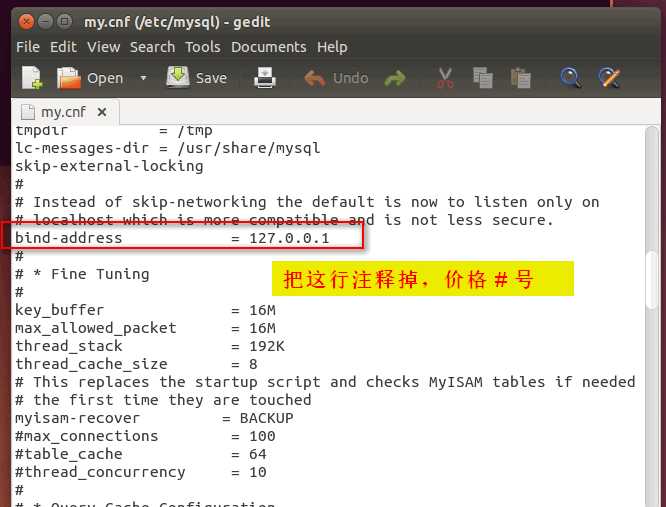Image resolution: width=666 pixels, height=507 pixels.
Task: Print the current document
Action: (x=265, y=78)
